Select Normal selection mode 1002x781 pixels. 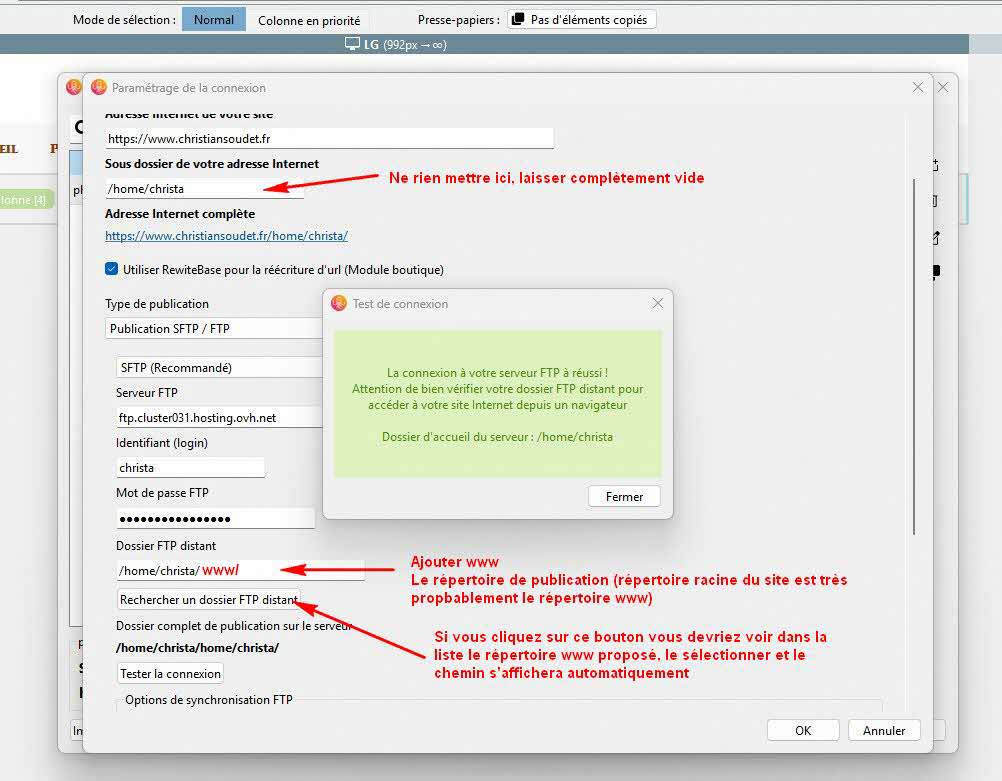[x=213, y=20]
